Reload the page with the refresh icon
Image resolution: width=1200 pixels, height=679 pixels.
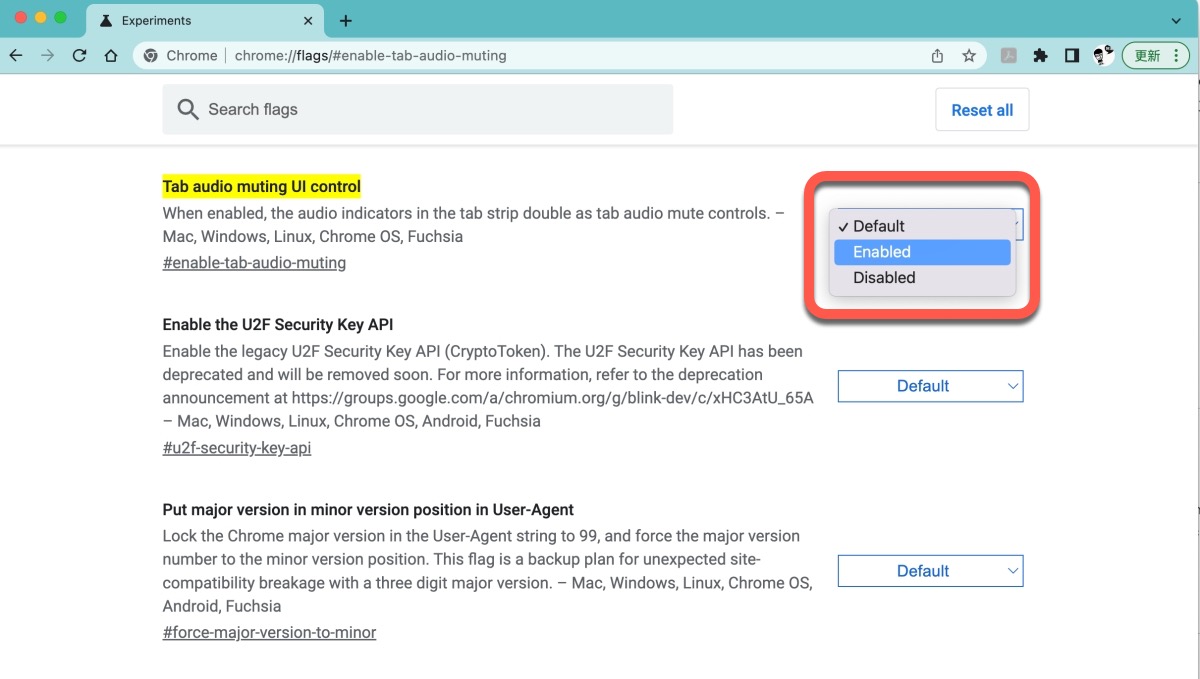pyautogui.click(x=80, y=56)
